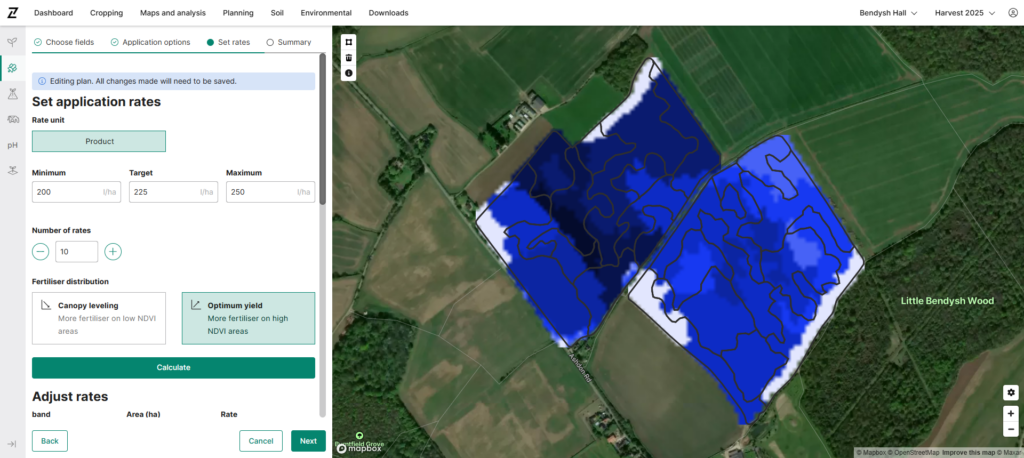The image size is (1024, 458).
Task: Click the Calculate button
Action: [173, 367]
